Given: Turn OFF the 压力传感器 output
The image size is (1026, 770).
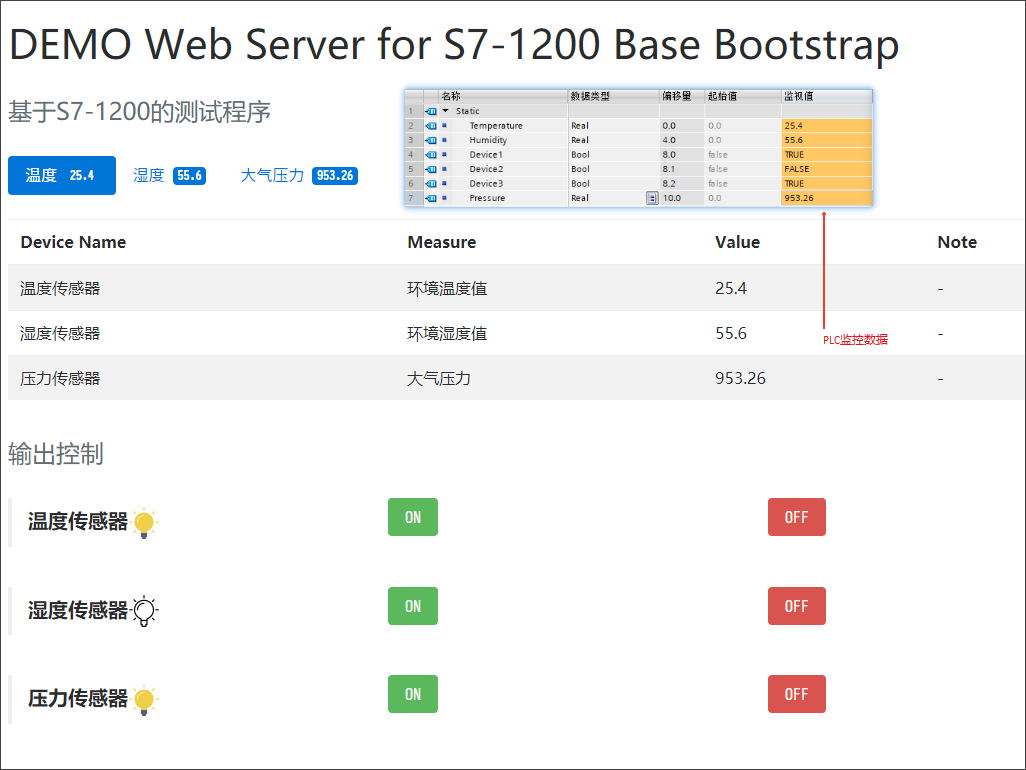Looking at the screenshot, I should point(796,694).
